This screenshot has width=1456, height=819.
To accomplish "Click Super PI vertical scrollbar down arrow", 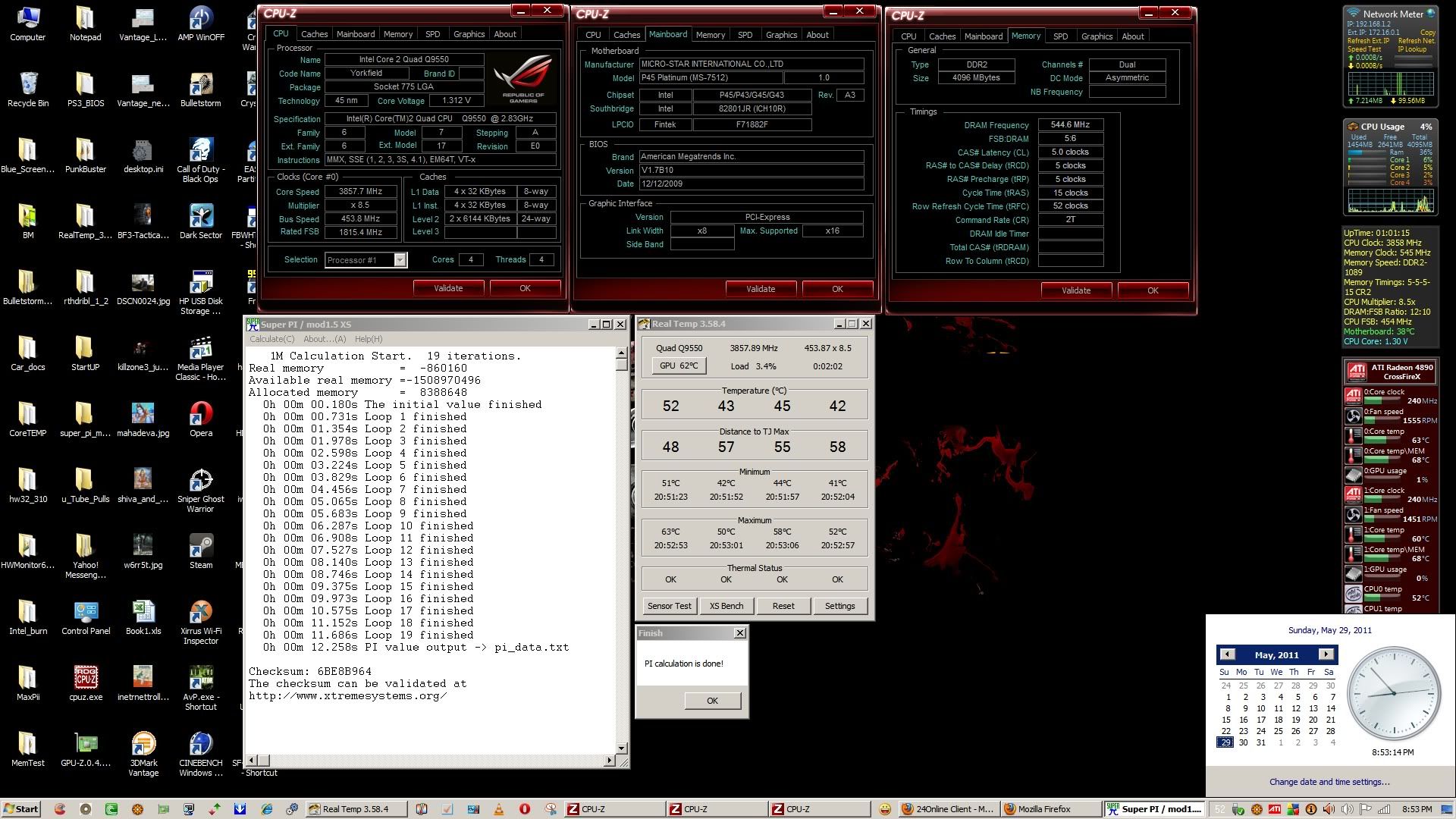I will coord(621,748).
